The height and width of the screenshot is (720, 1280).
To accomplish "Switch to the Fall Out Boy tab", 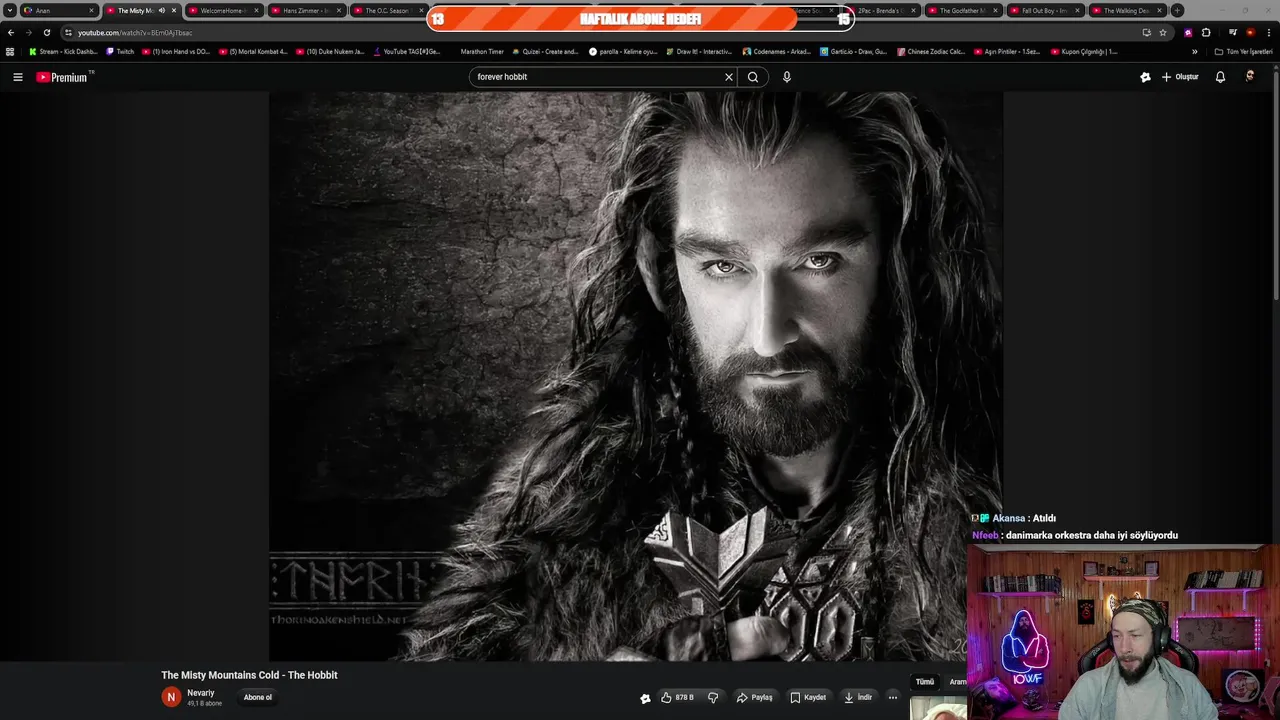I will [x=1045, y=10].
